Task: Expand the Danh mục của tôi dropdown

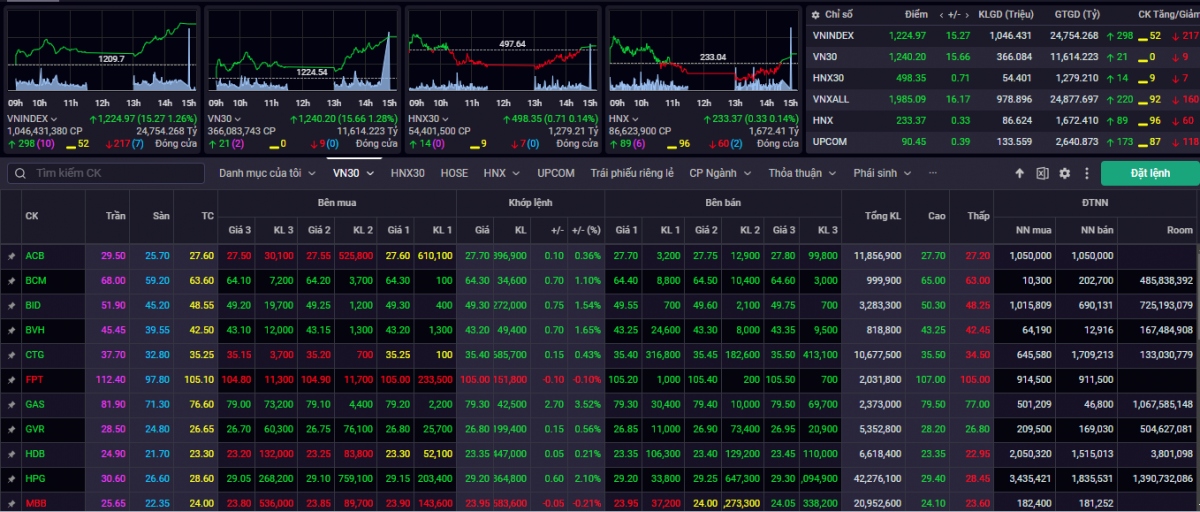Action: (266, 173)
